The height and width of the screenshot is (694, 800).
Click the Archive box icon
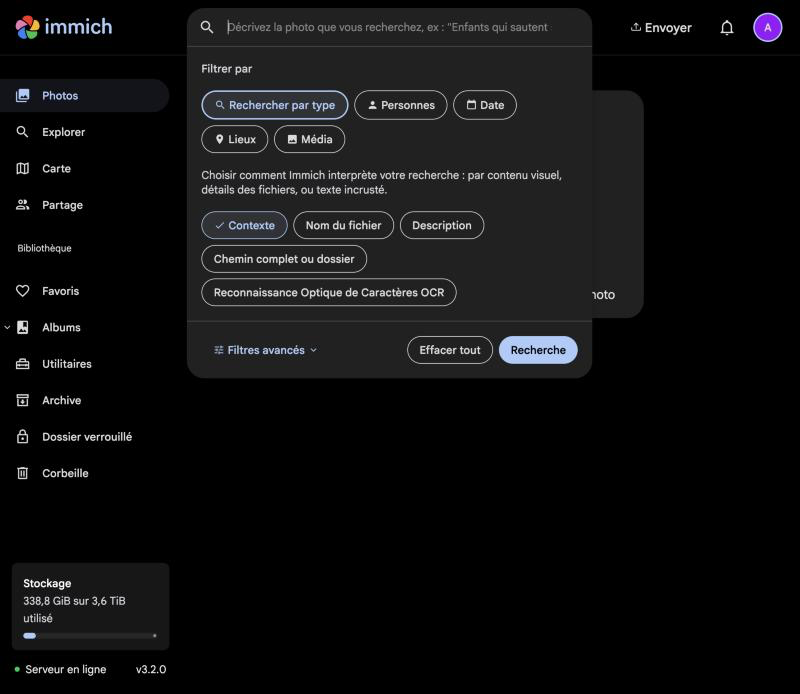click(x=22, y=400)
